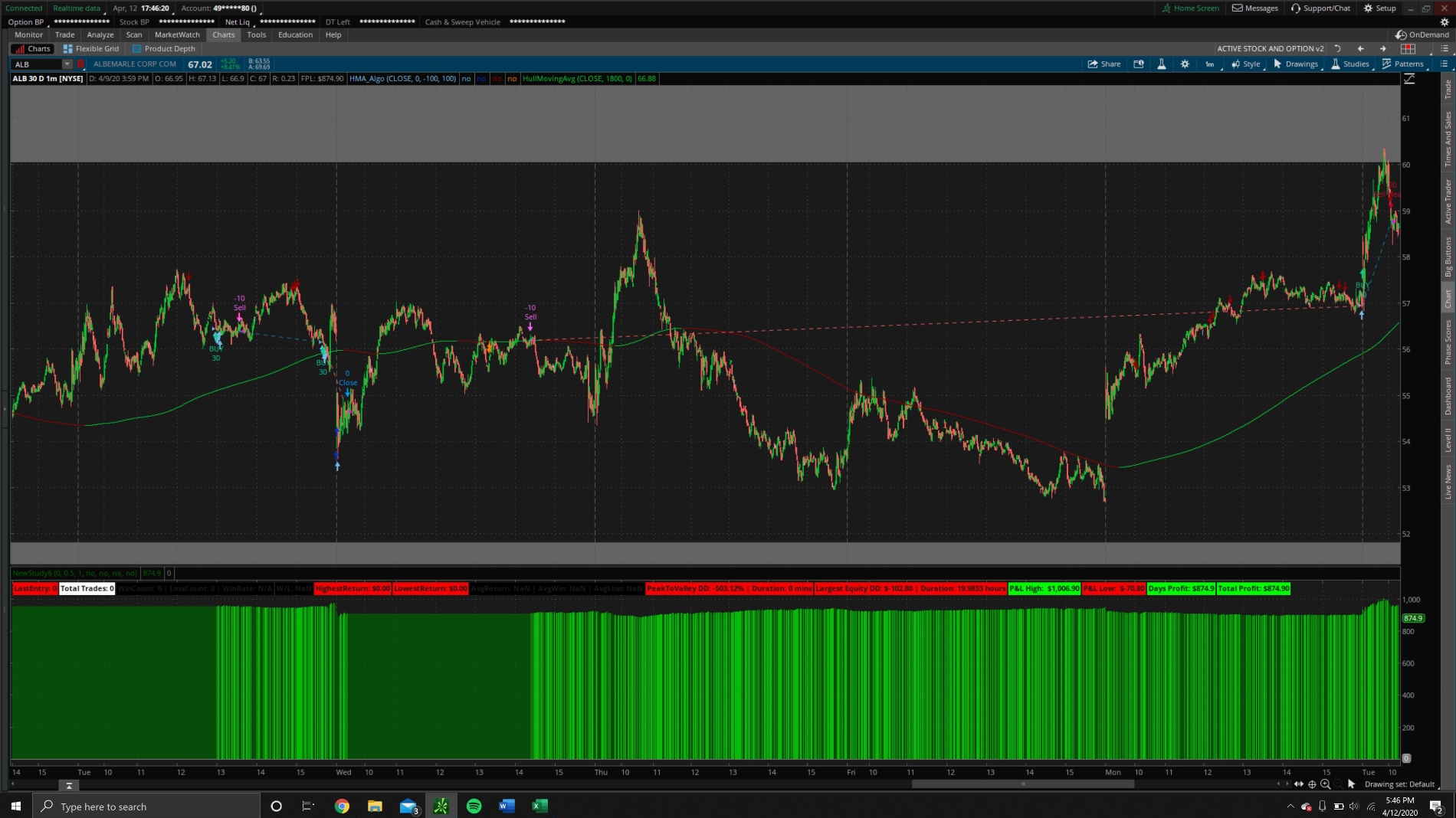1456x818 pixels.
Task: Open Support/Chat
Action: coord(1321,8)
